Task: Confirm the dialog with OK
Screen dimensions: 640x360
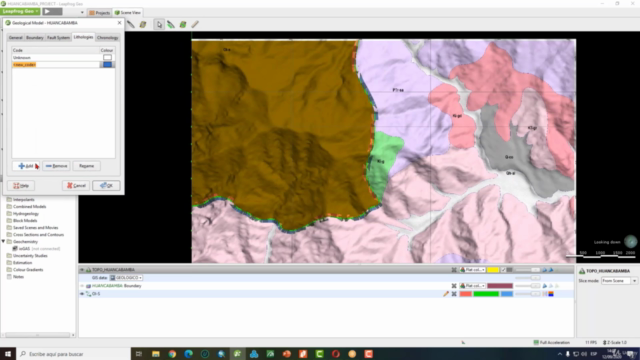Action: click(x=106, y=186)
